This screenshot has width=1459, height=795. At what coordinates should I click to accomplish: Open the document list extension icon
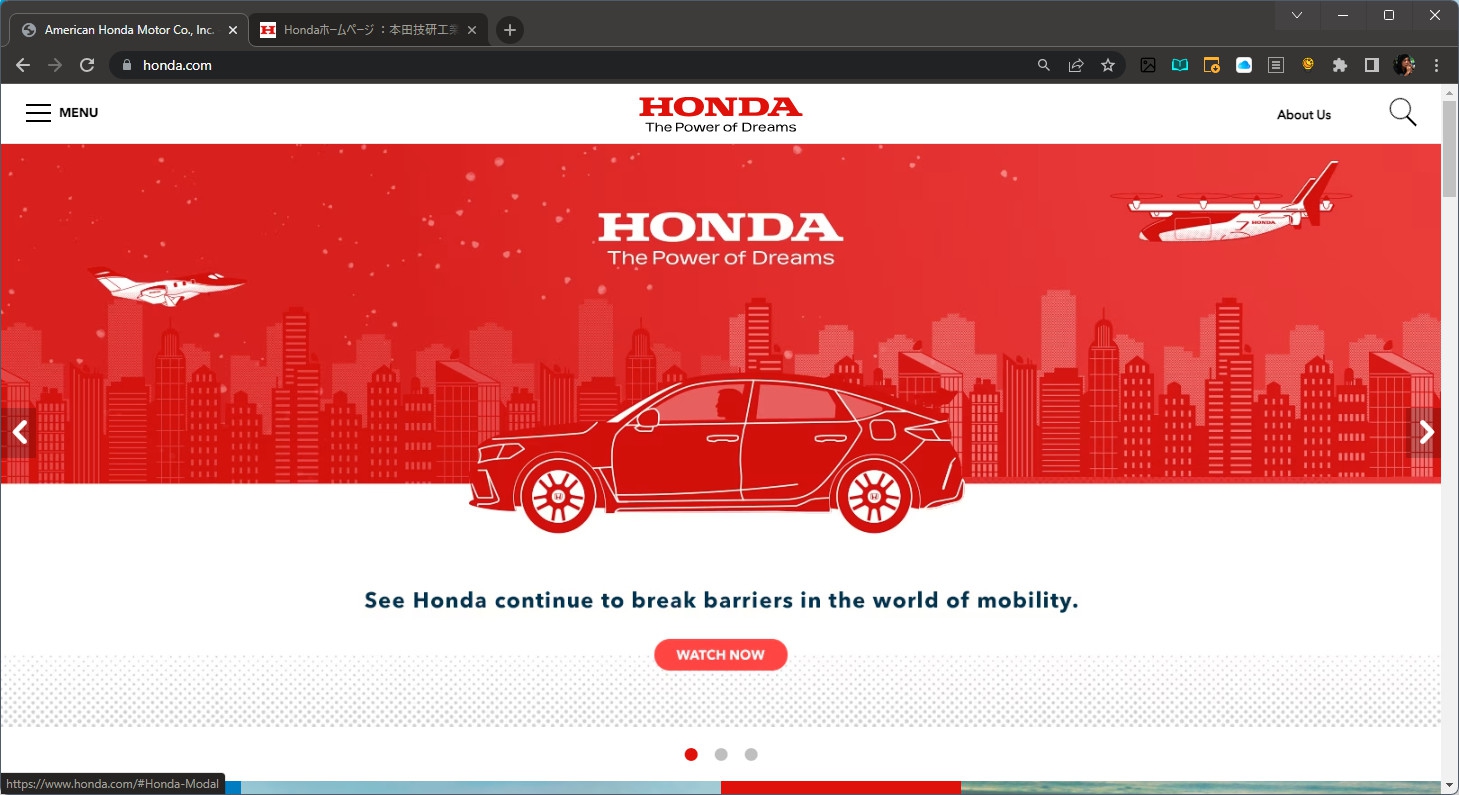1276,65
